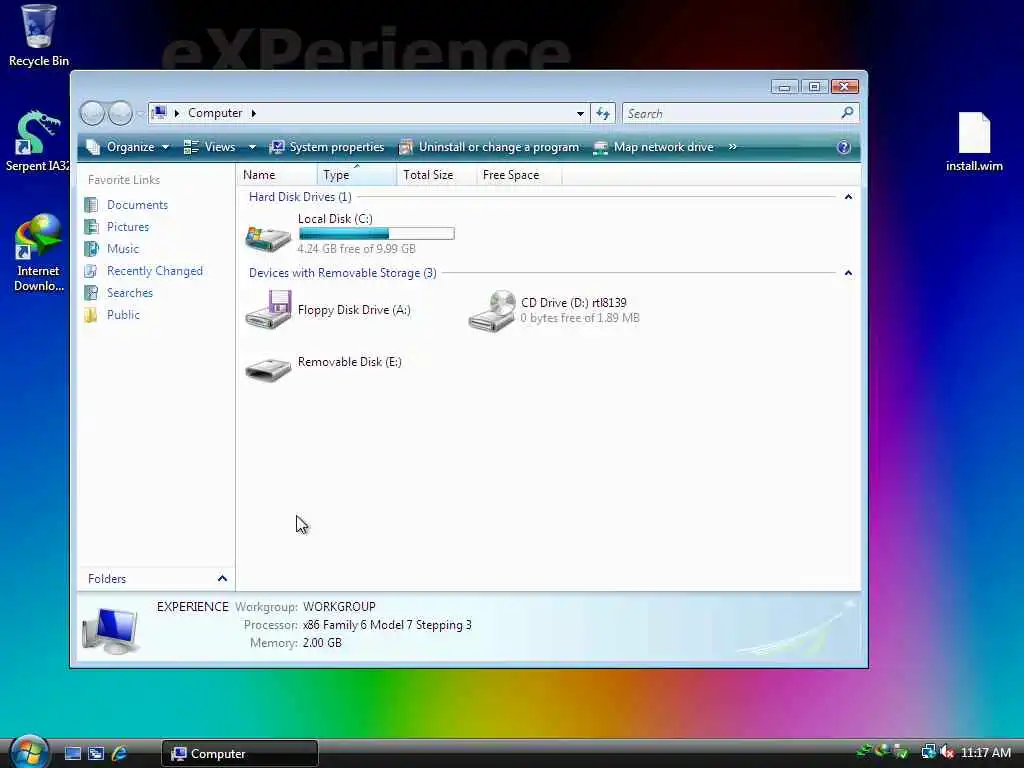Click the EXPERIENCE computer details icon

110,630
